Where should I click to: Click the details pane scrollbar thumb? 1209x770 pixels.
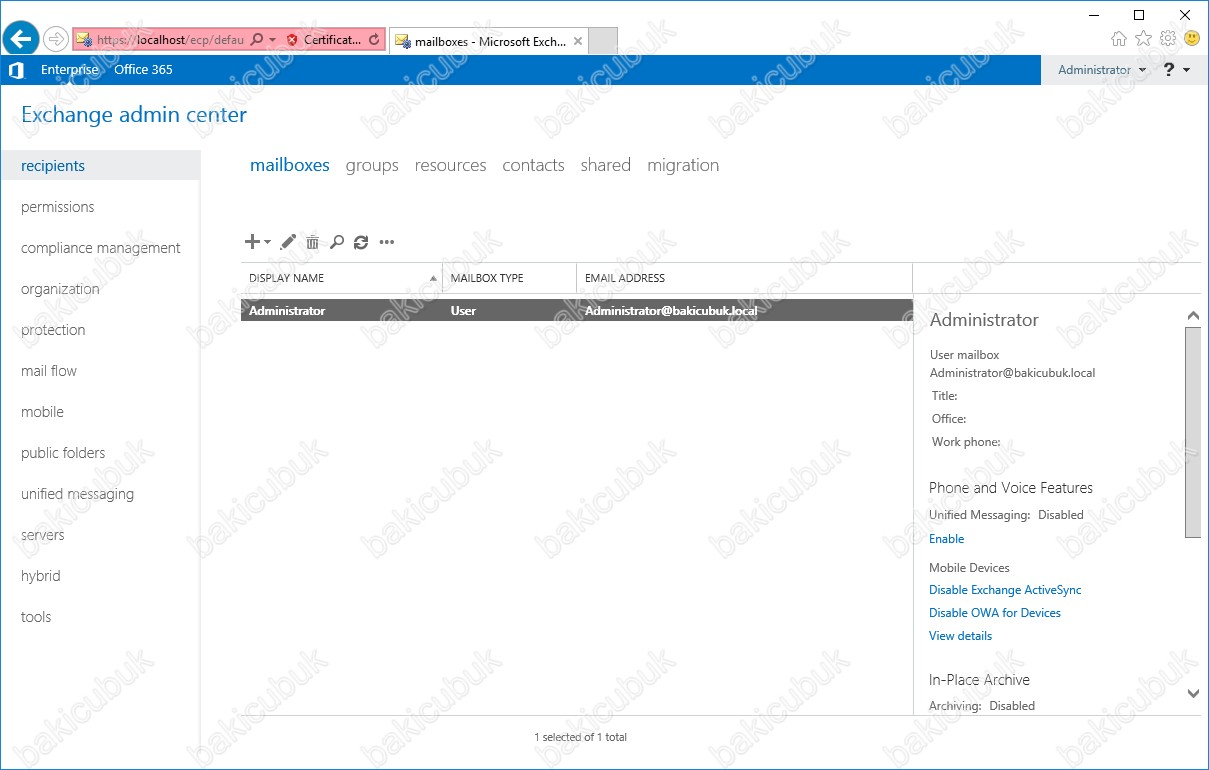[x=1193, y=432]
